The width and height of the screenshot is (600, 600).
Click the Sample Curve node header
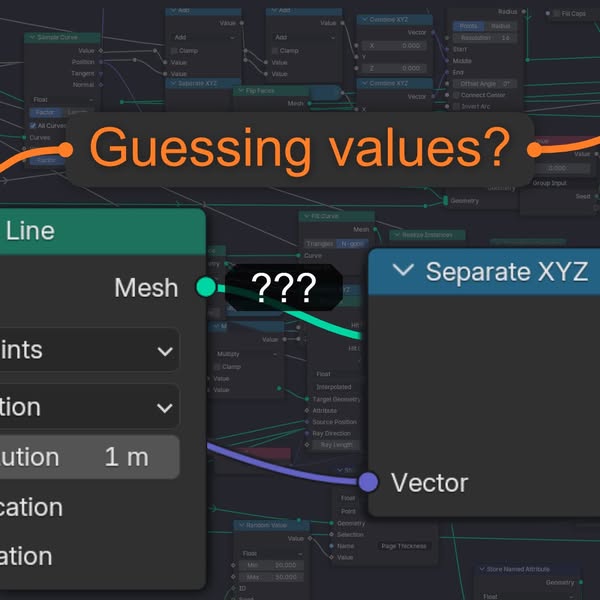click(62, 37)
